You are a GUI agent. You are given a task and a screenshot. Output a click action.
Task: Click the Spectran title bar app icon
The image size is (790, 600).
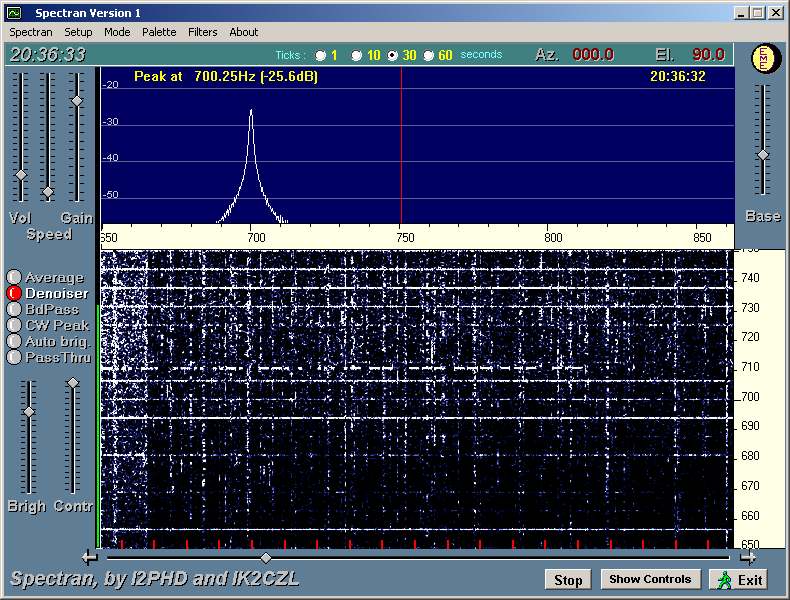[x=14, y=13]
